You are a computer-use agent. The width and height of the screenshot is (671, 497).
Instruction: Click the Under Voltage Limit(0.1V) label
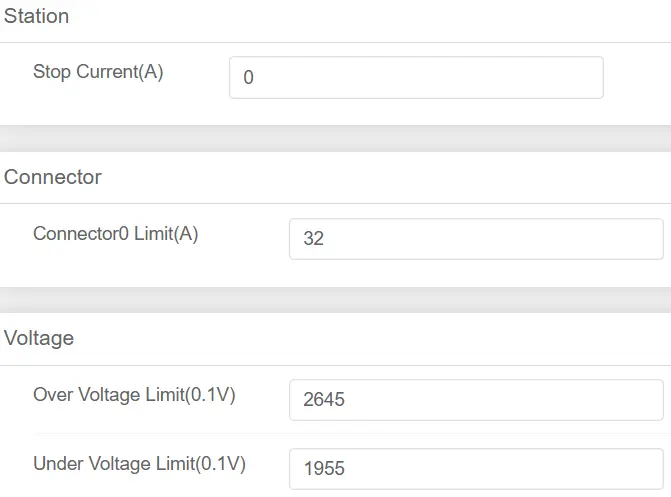[x=139, y=463]
